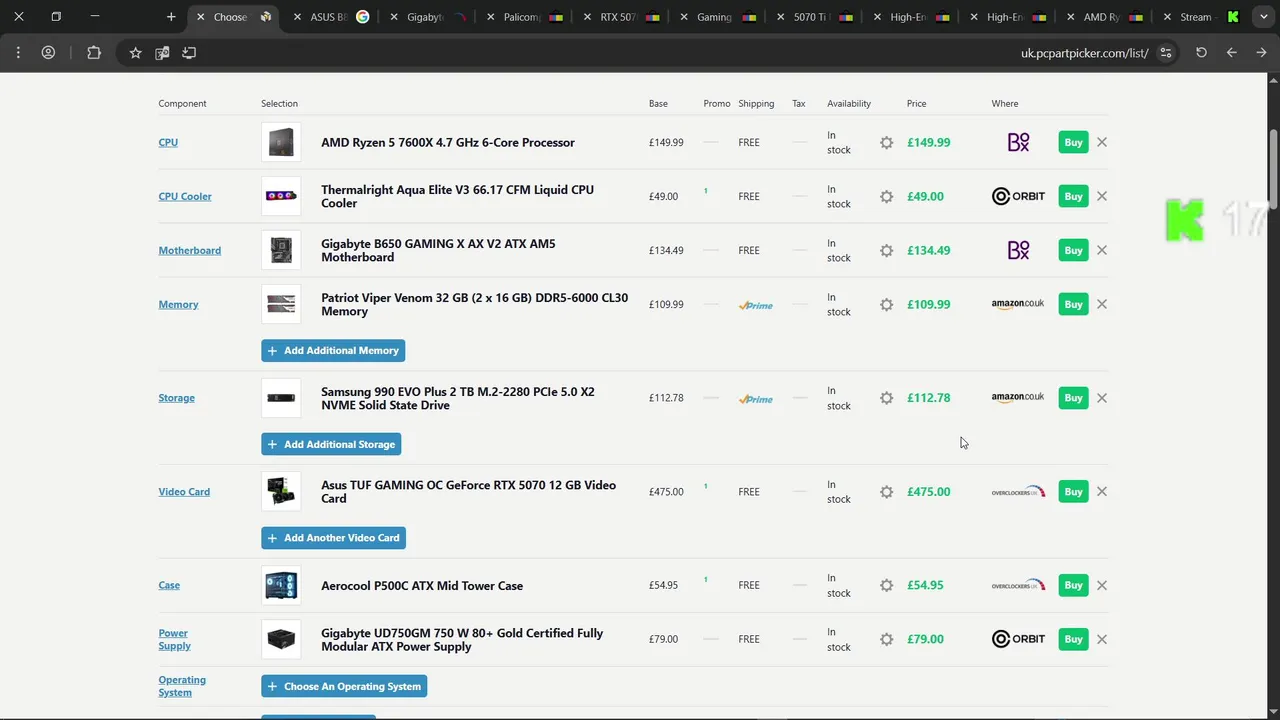Open gear settings for Thermalright cooler row

point(886,197)
